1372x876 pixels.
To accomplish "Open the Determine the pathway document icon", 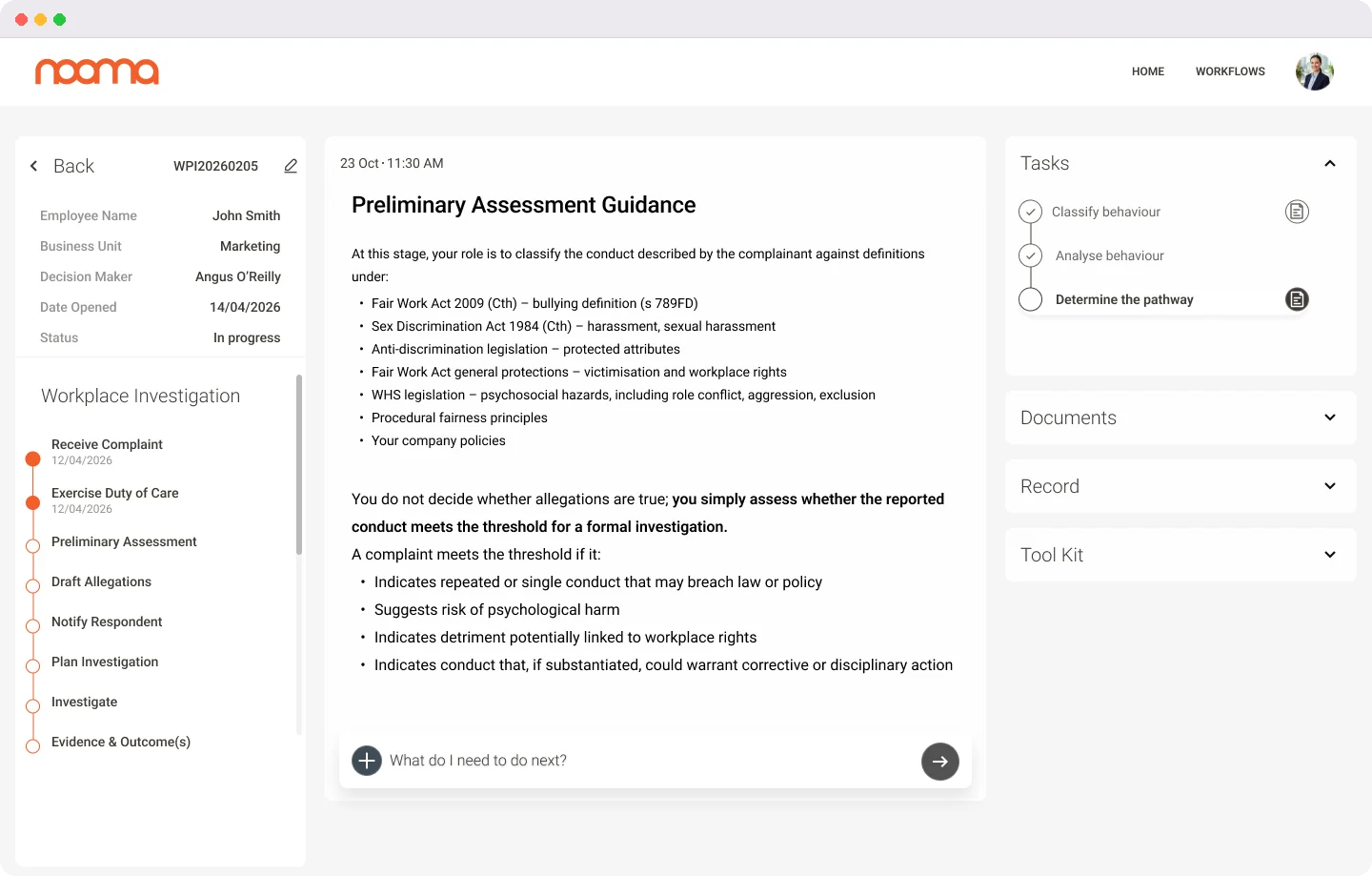I will click(1297, 299).
